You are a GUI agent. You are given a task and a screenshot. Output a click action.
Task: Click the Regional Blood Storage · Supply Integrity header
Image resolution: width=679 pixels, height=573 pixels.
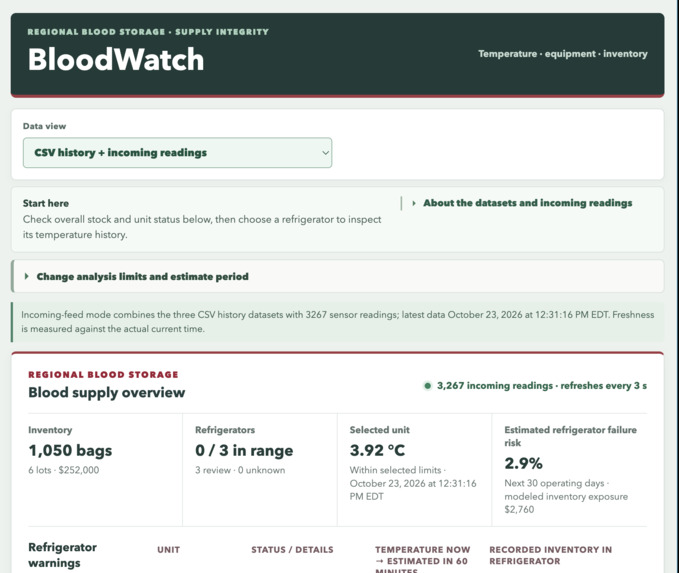tap(148, 32)
